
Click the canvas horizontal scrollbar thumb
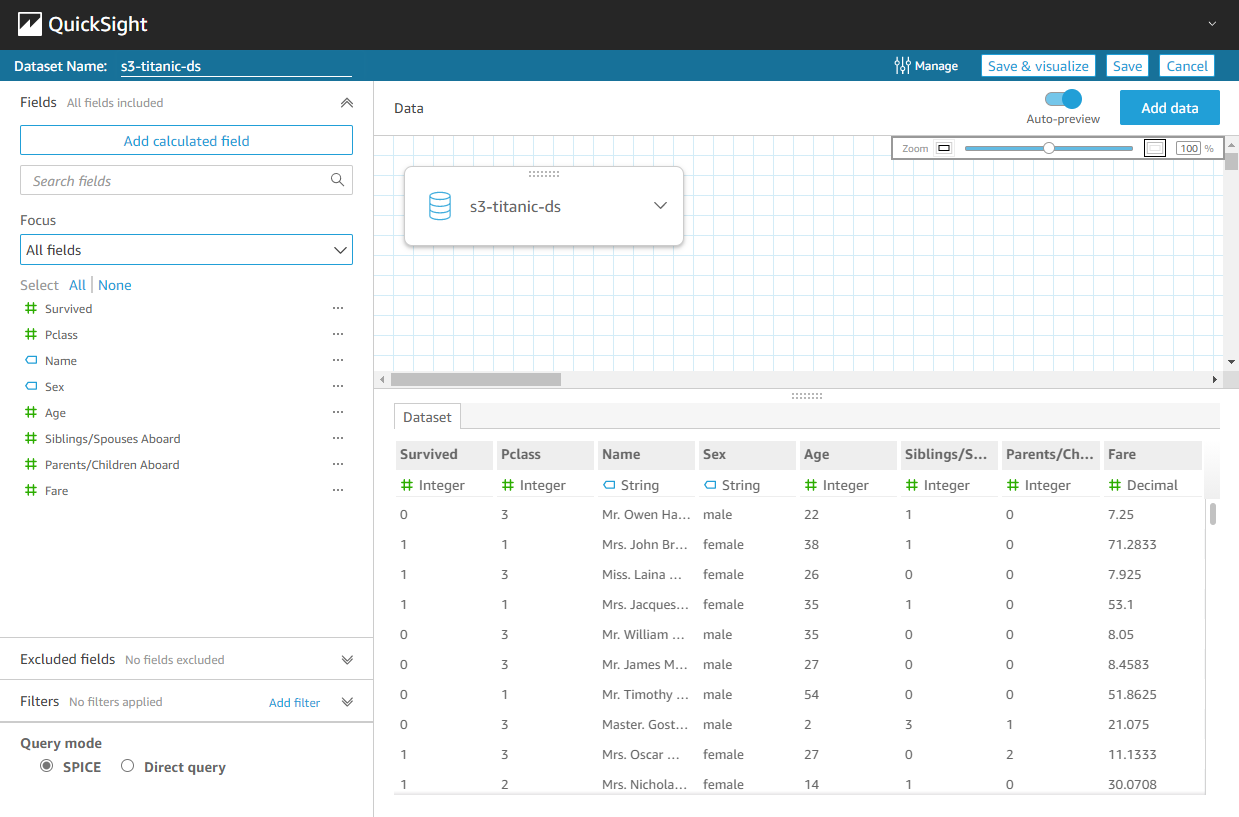[x=476, y=380]
